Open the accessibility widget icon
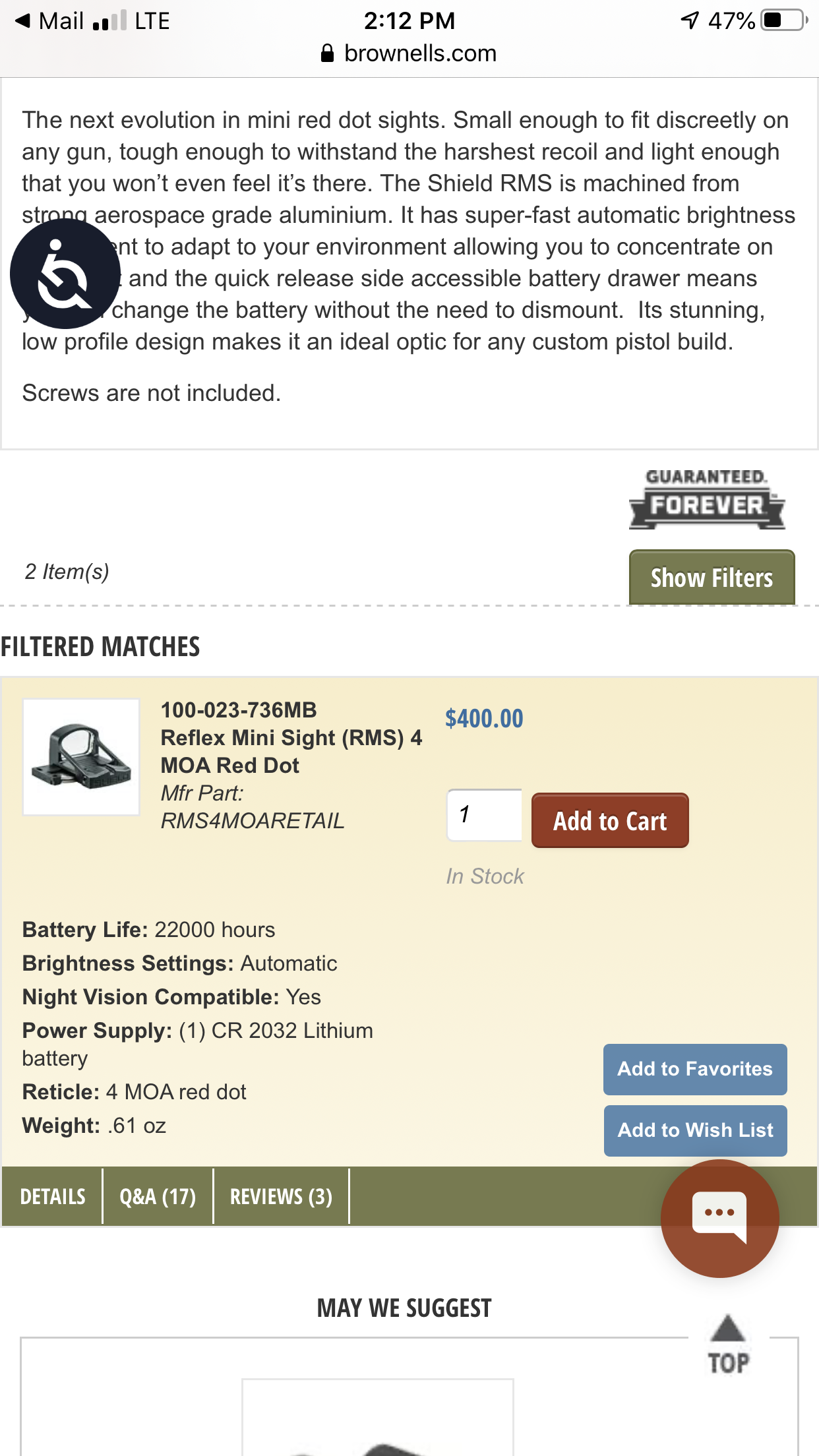 point(65,274)
